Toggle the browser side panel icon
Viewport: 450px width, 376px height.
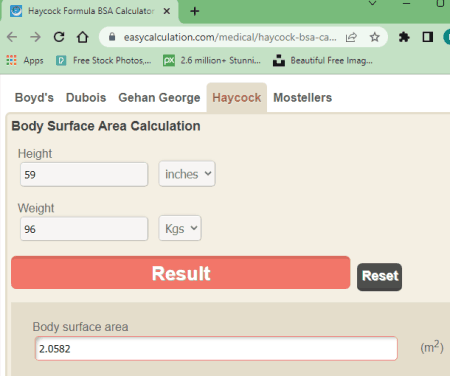(428, 37)
